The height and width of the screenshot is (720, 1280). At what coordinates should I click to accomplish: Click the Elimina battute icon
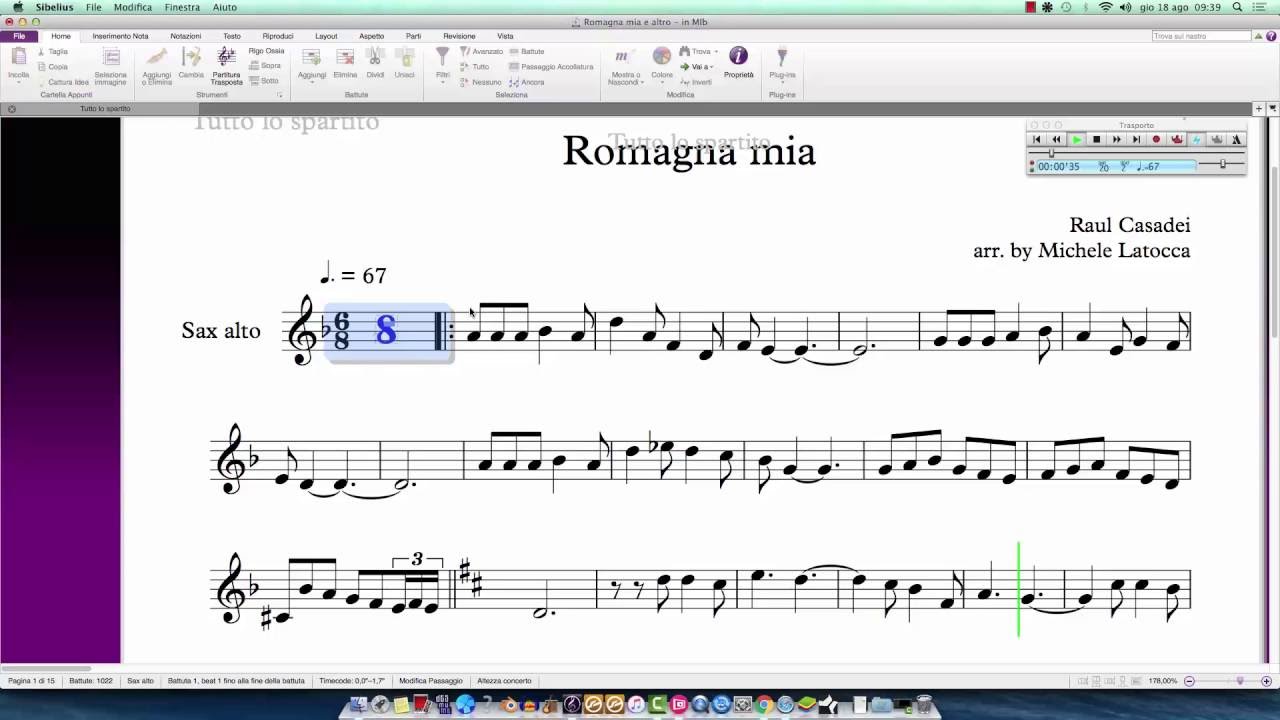pos(345,58)
